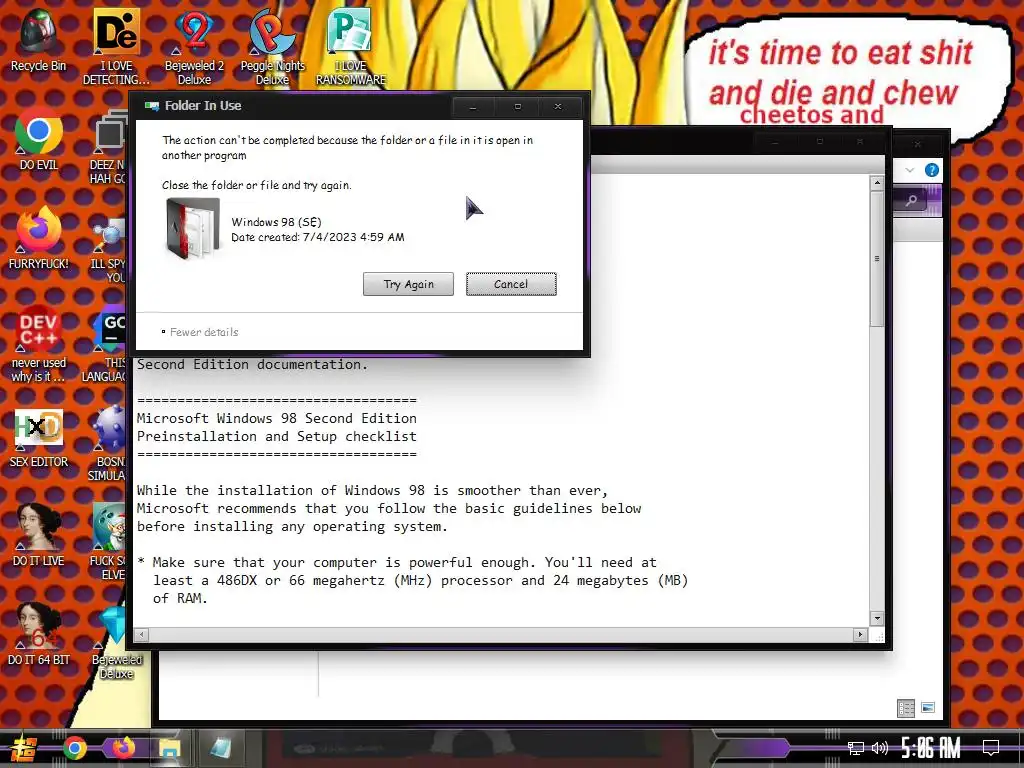Screen dimensions: 1024x768
Task: Click 'before installing any operating system.' line
Action: coord(293,526)
